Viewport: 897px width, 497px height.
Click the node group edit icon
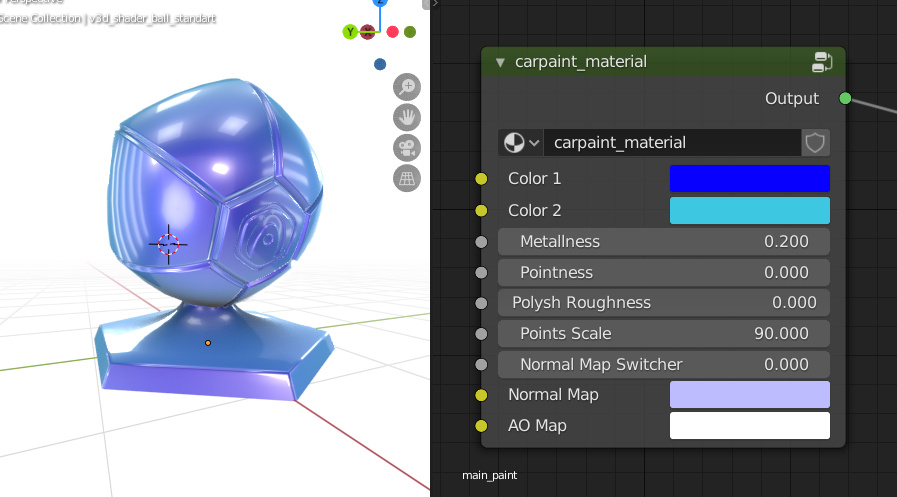click(821, 62)
